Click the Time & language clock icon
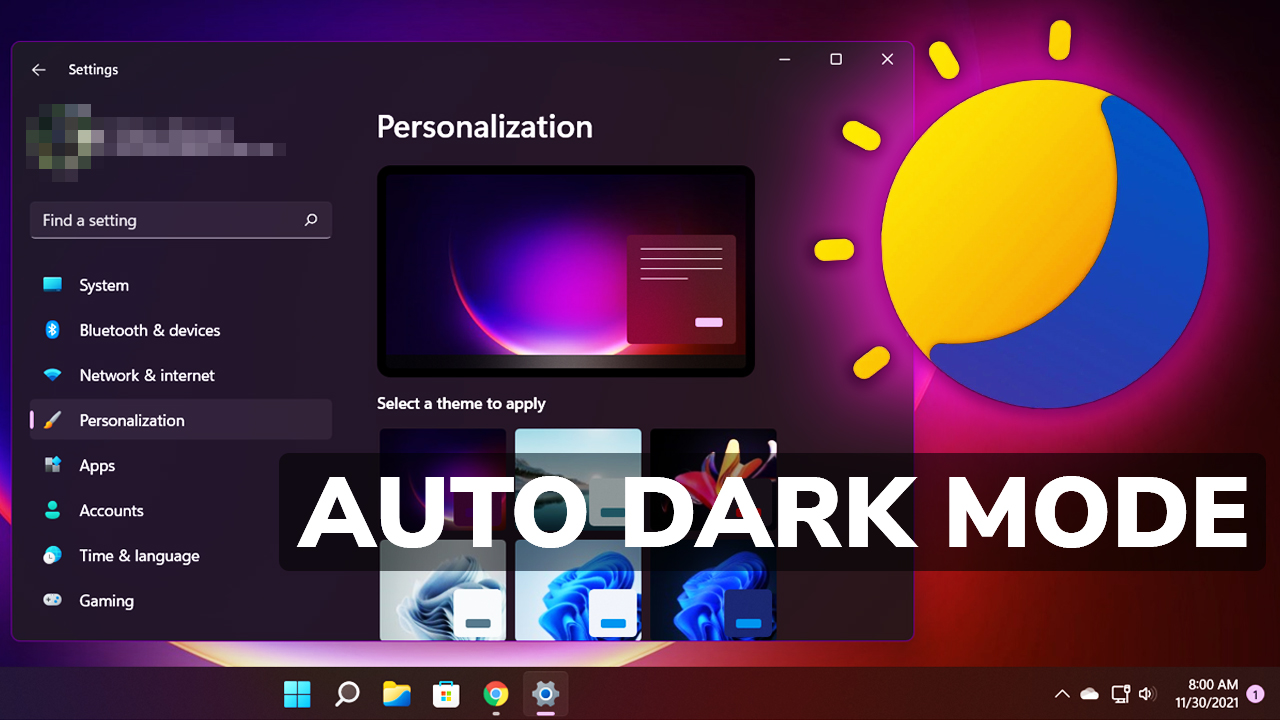Screen dimensions: 1280x720 (x=53, y=555)
